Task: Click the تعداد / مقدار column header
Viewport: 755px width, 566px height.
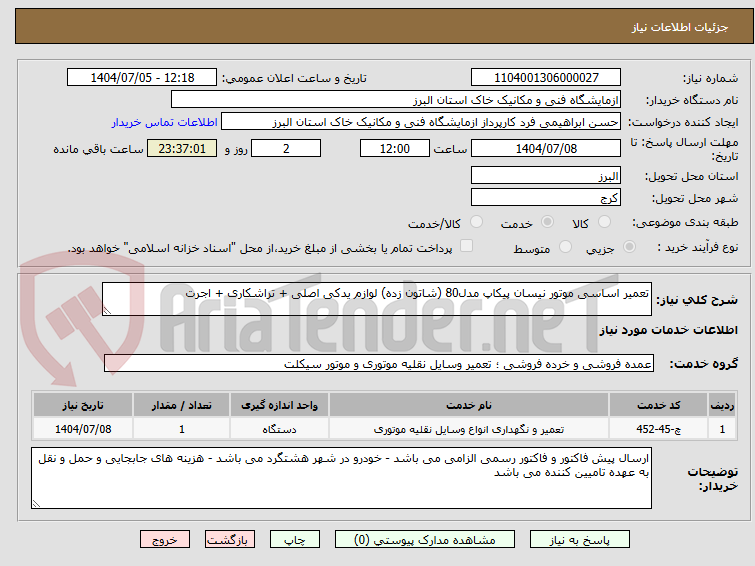Action: click(x=182, y=405)
